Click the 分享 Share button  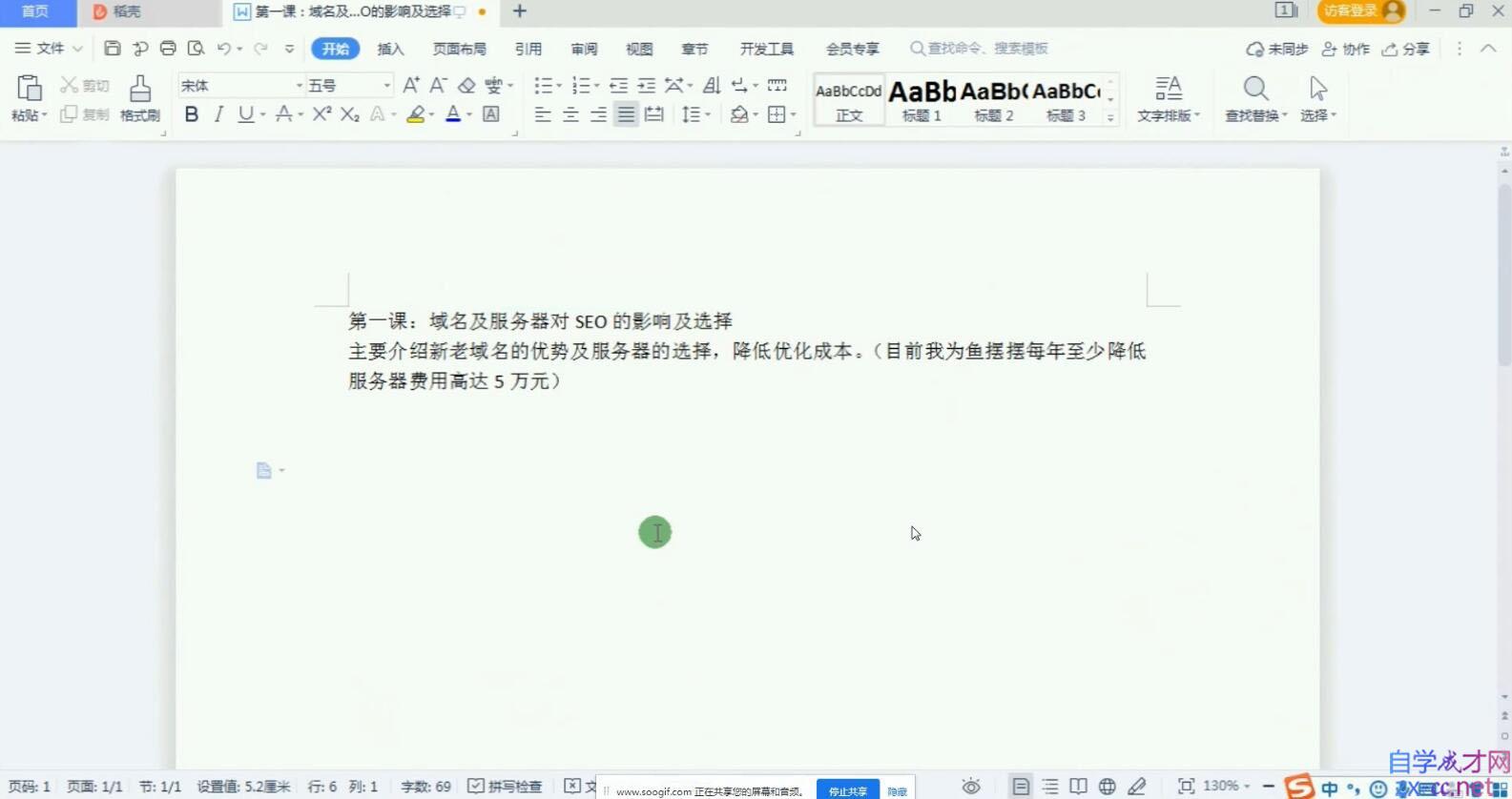[1406, 49]
